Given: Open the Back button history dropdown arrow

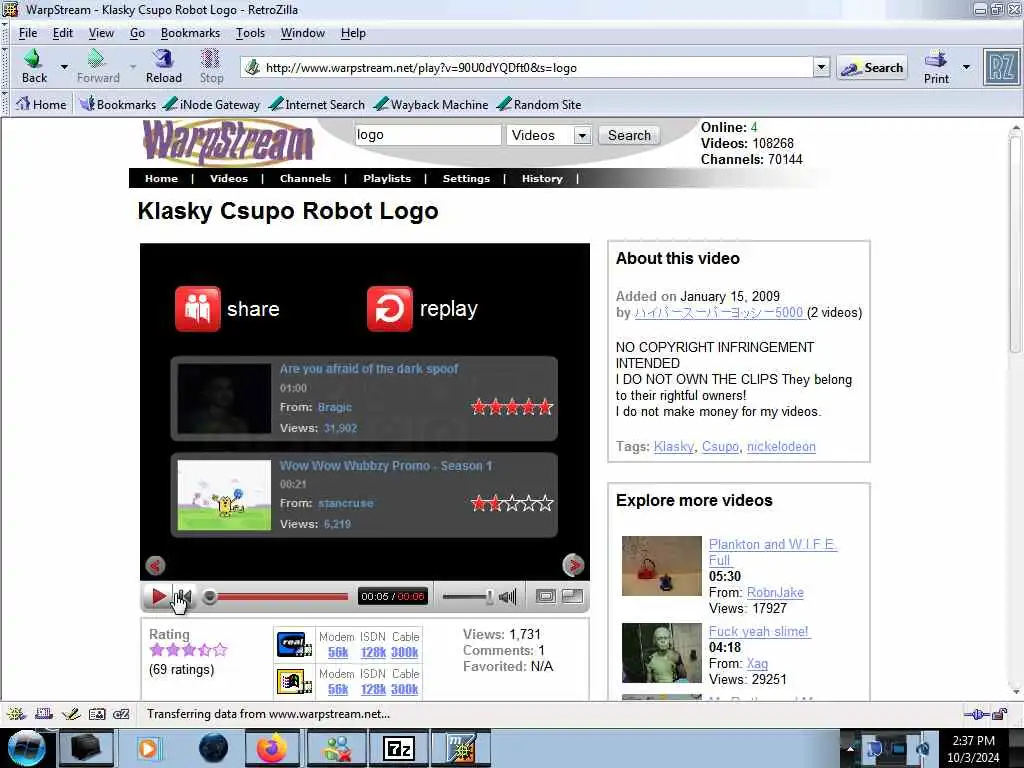Looking at the screenshot, I should click(64, 67).
